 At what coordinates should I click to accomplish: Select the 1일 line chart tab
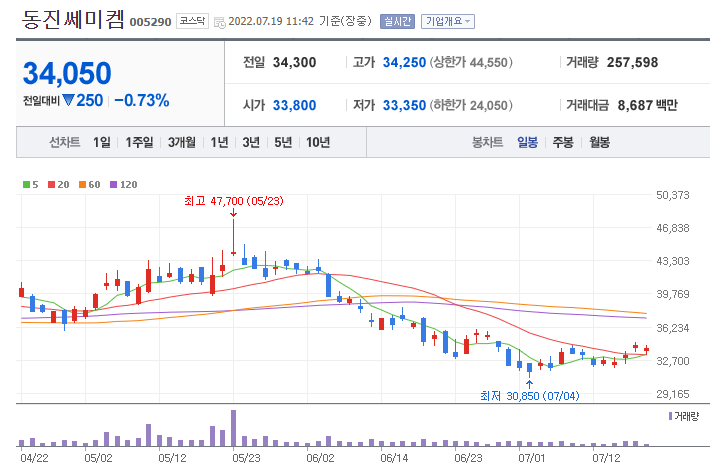point(102,143)
